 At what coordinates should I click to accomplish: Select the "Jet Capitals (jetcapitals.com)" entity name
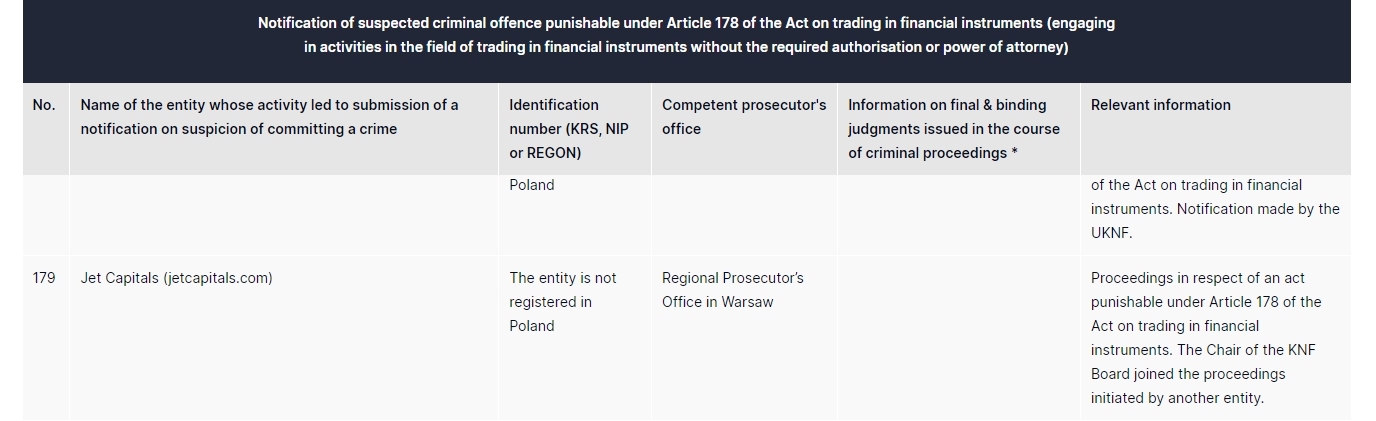pos(176,278)
